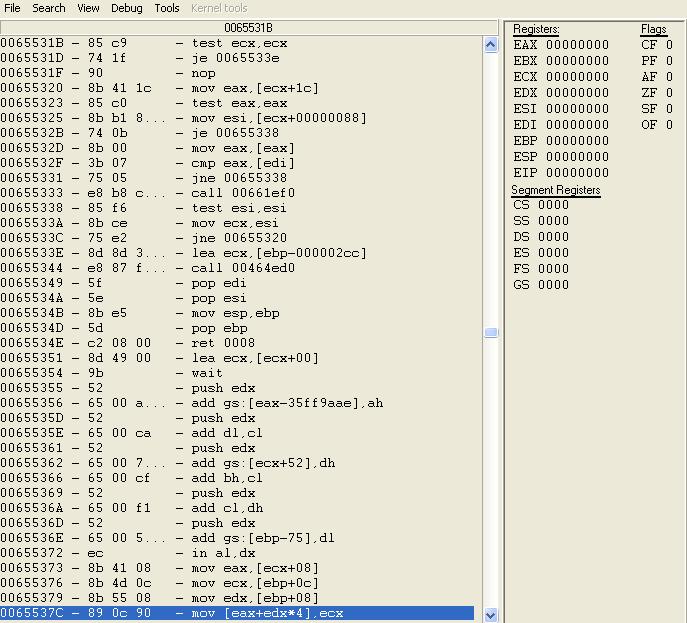The height and width of the screenshot is (623, 687).
Task: Open the Tools menu
Action: (167, 8)
